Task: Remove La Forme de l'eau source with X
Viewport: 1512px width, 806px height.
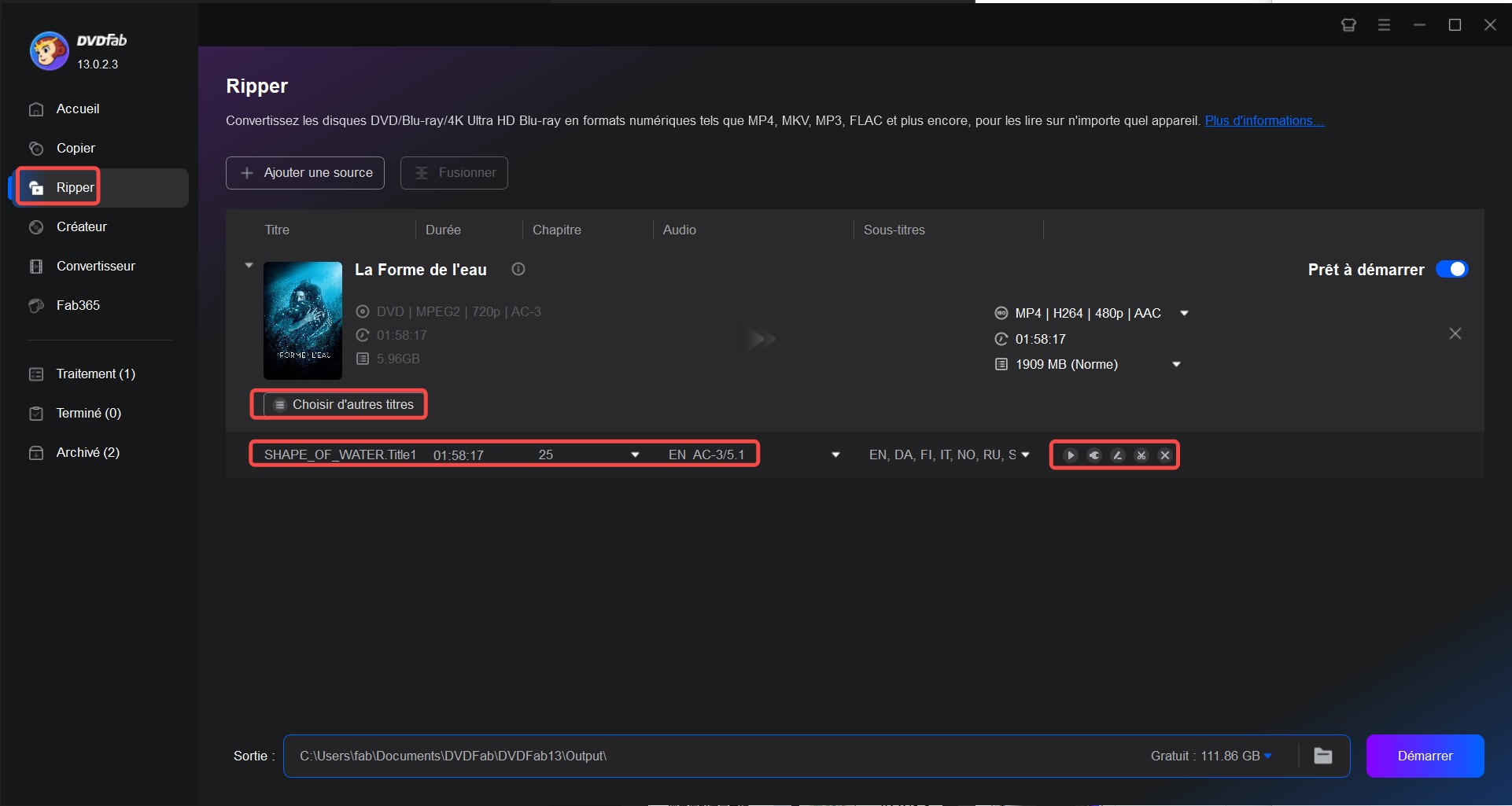Action: tap(1455, 333)
